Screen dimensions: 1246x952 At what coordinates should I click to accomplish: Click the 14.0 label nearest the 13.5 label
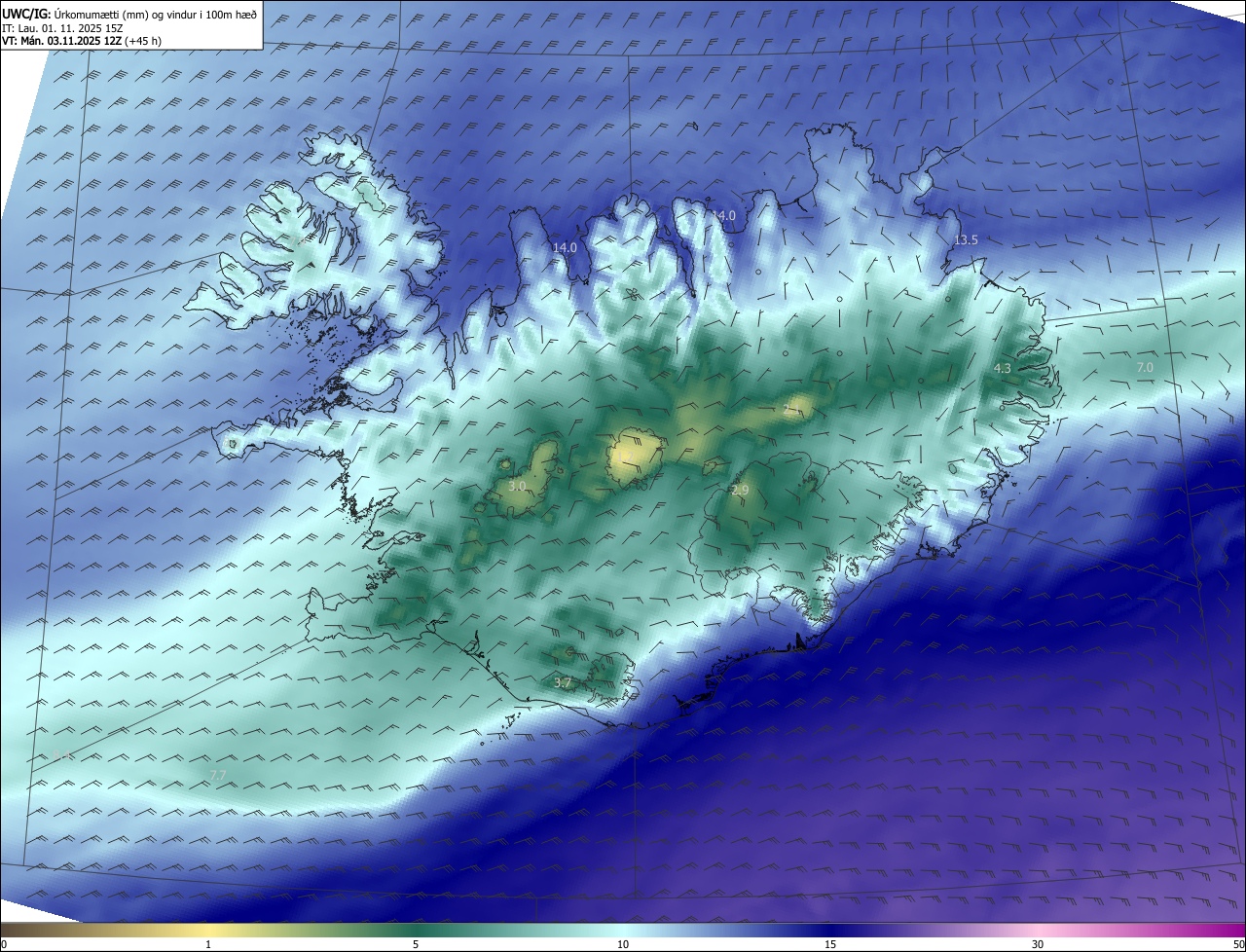(723, 216)
